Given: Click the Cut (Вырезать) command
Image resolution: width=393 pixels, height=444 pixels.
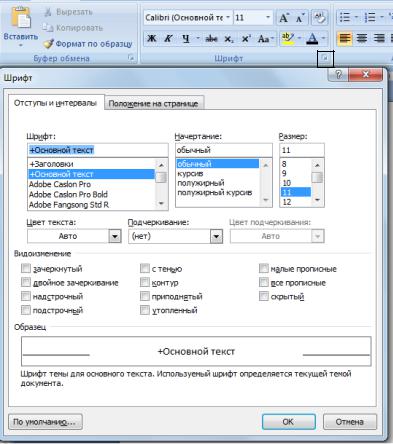Looking at the screenshot, I should click(x=68, y=12).
